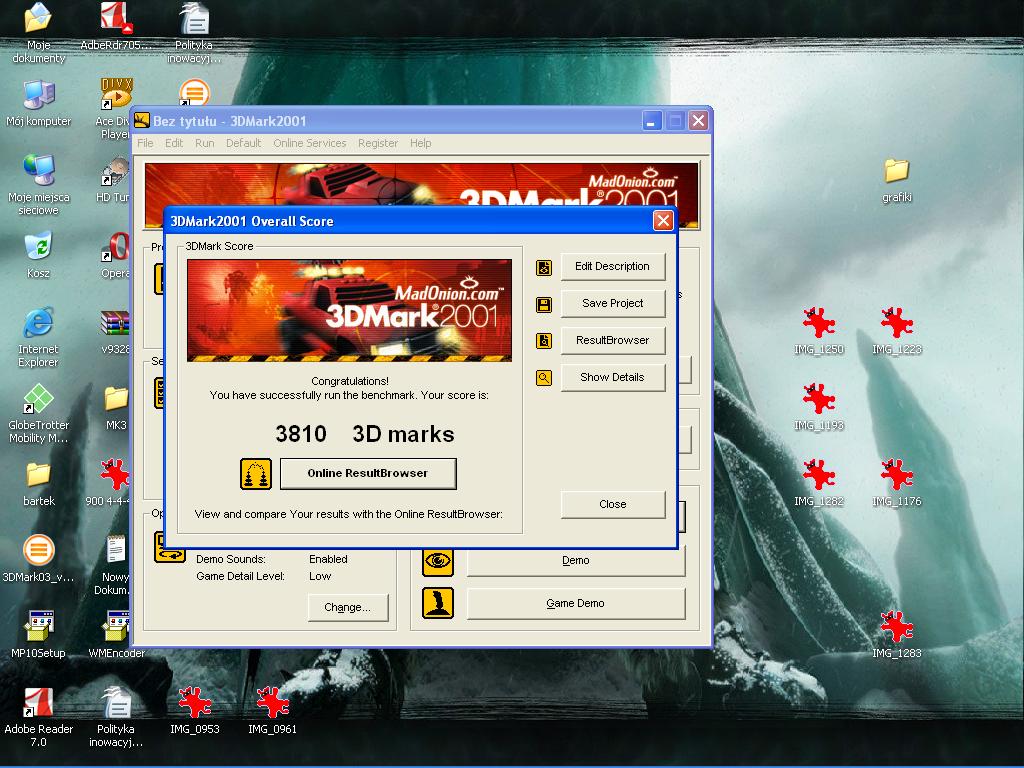Click the joystick icon beside Game Demo

coord(438,603)
